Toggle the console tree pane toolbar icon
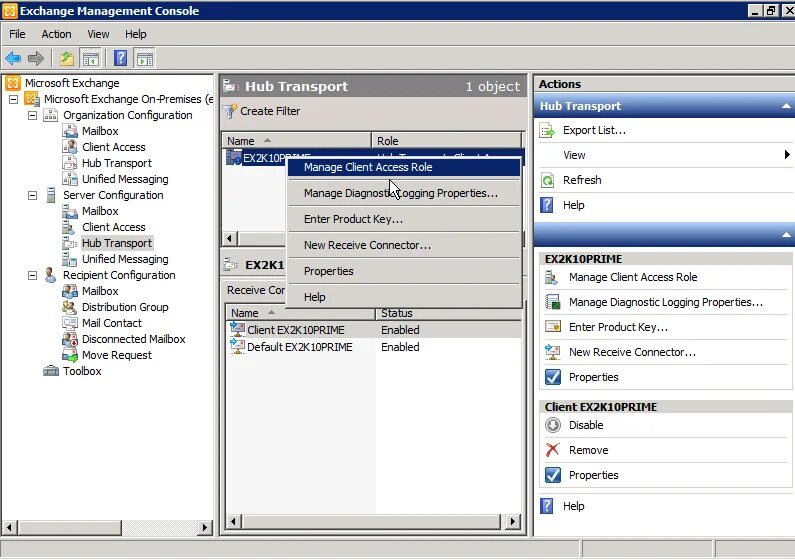795x560 pixels. (91, 58)
